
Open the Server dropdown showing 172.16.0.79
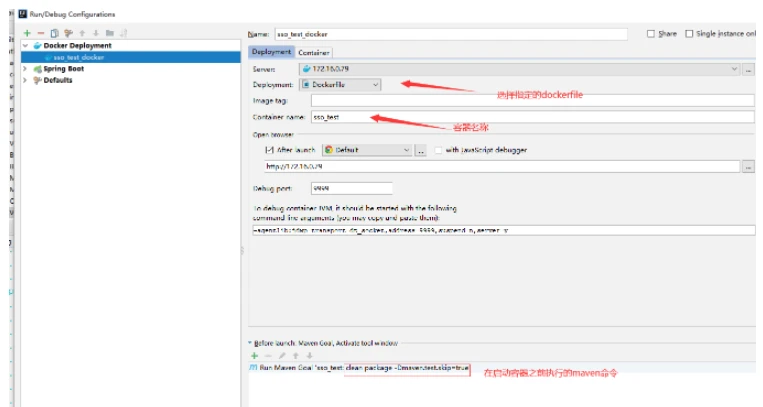click(519, 69)
